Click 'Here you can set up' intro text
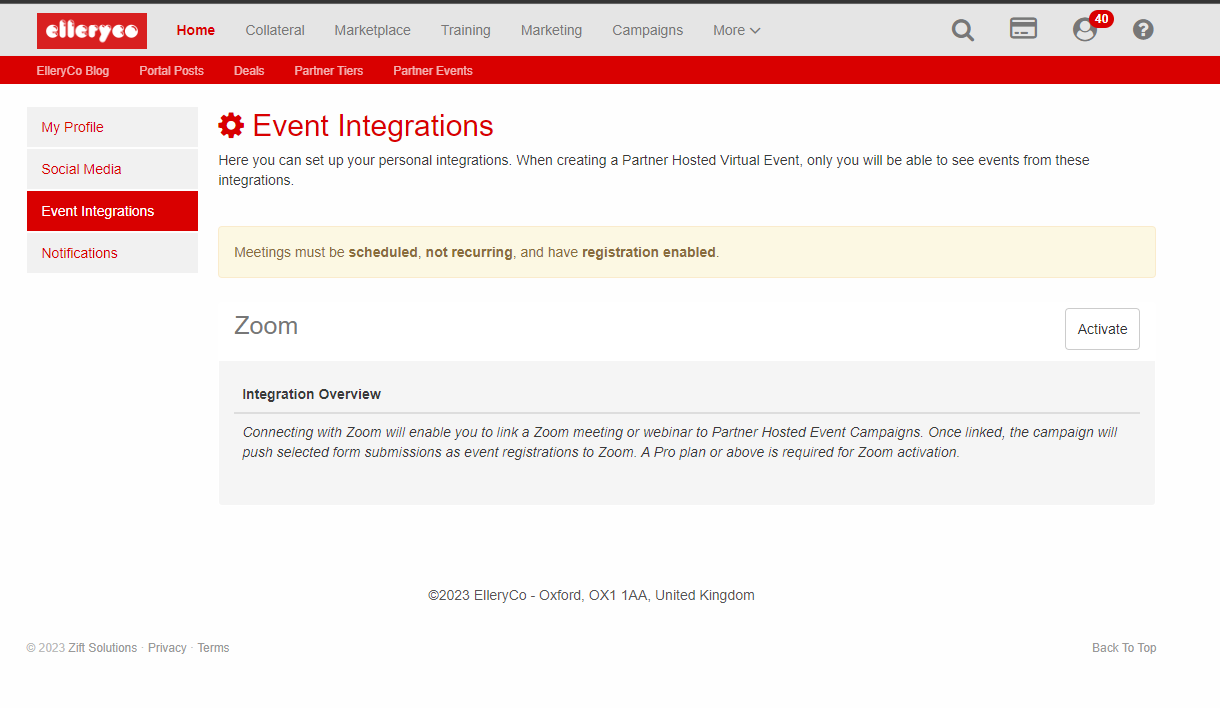The image size is (1220, 708). coord(654,170)
